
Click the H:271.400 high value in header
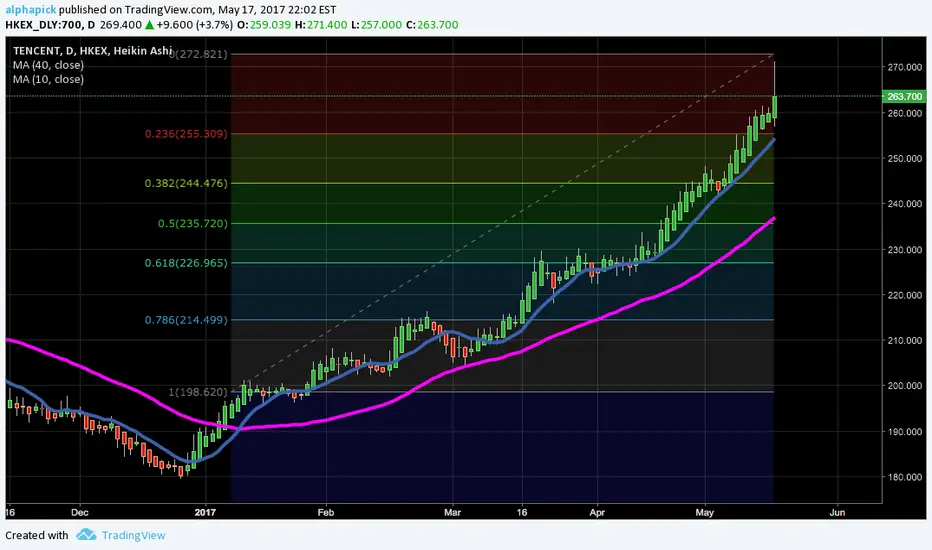320,25
